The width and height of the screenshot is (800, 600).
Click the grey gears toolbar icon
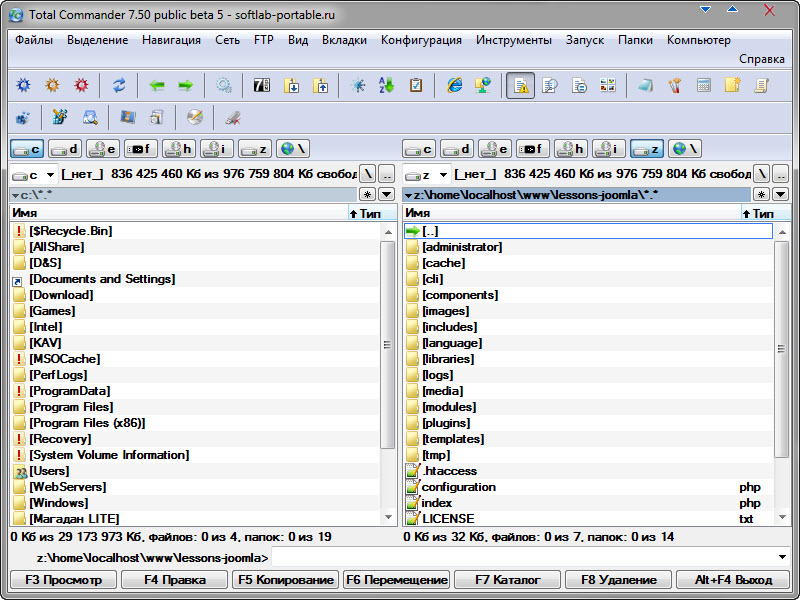tap(224, 85)
